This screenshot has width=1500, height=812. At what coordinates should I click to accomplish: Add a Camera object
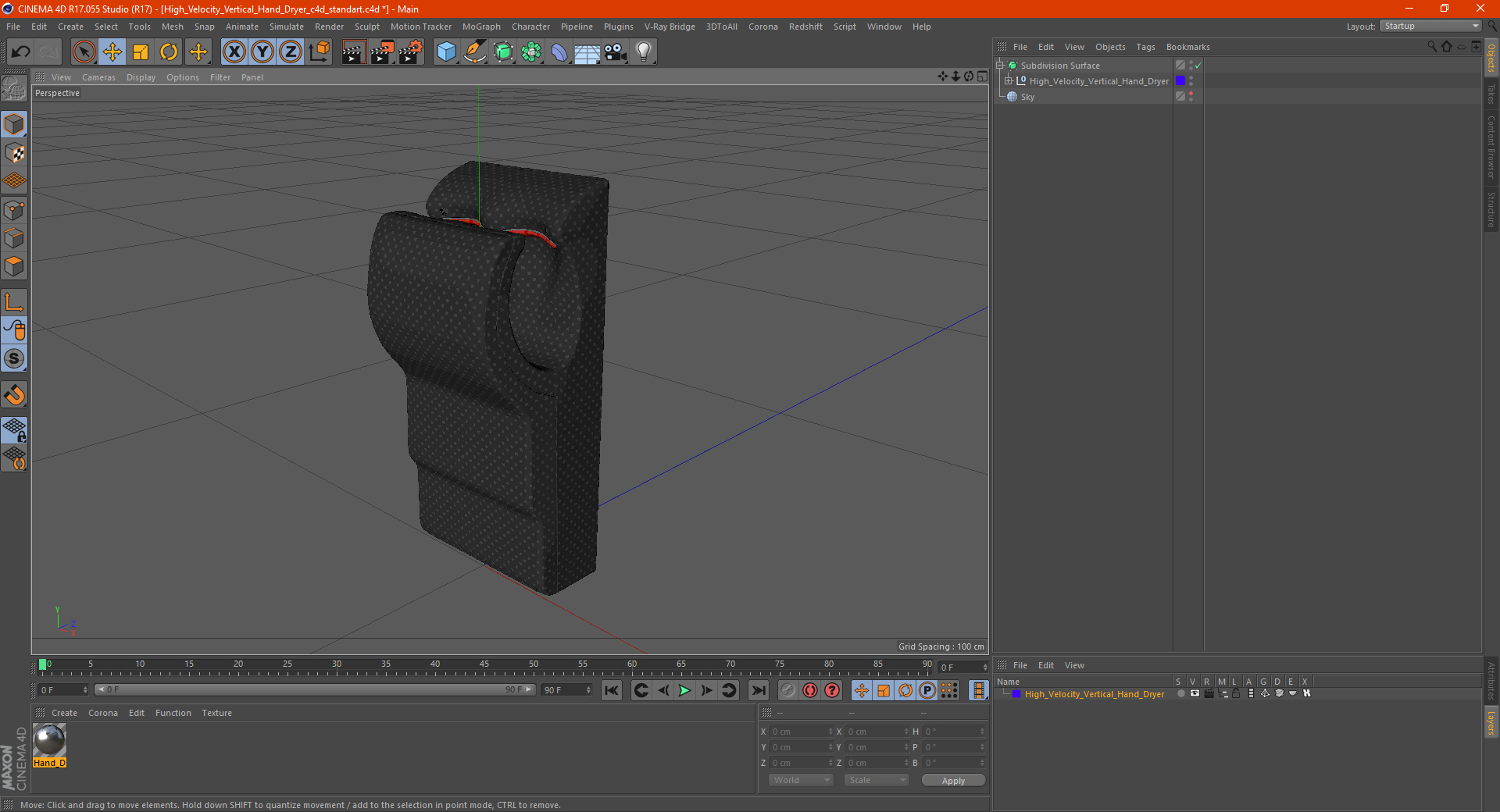616,52
